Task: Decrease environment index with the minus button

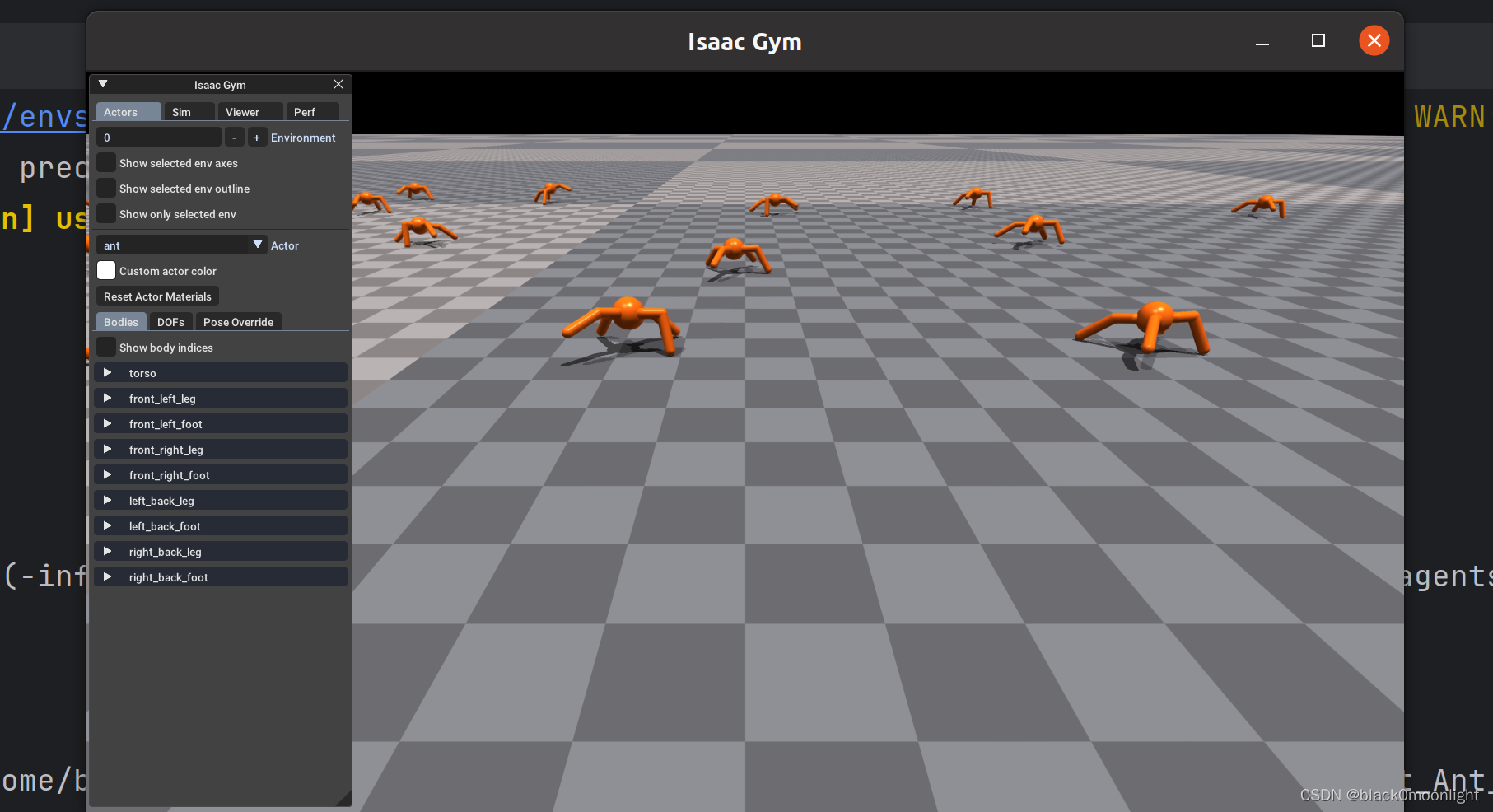Action: (x=234, y=138)
